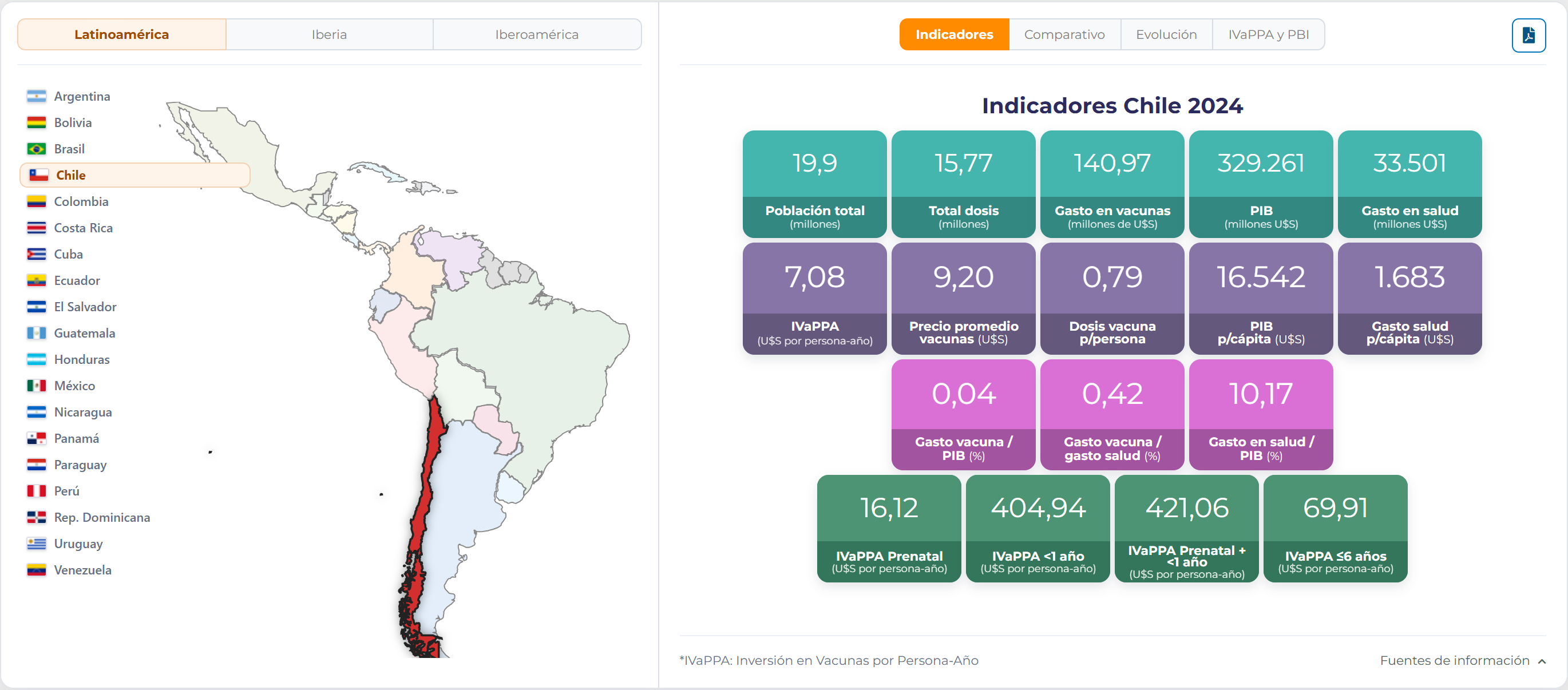Click the Honduras flag icon
This screenshot has width=1568, height=690.
37,359
